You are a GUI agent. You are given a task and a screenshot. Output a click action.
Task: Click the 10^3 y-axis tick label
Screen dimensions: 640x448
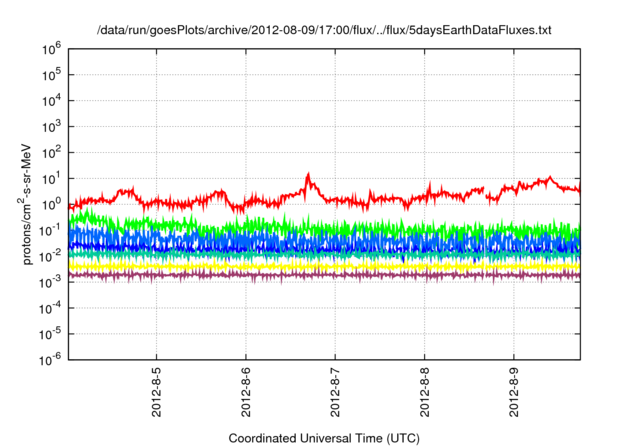51,126
